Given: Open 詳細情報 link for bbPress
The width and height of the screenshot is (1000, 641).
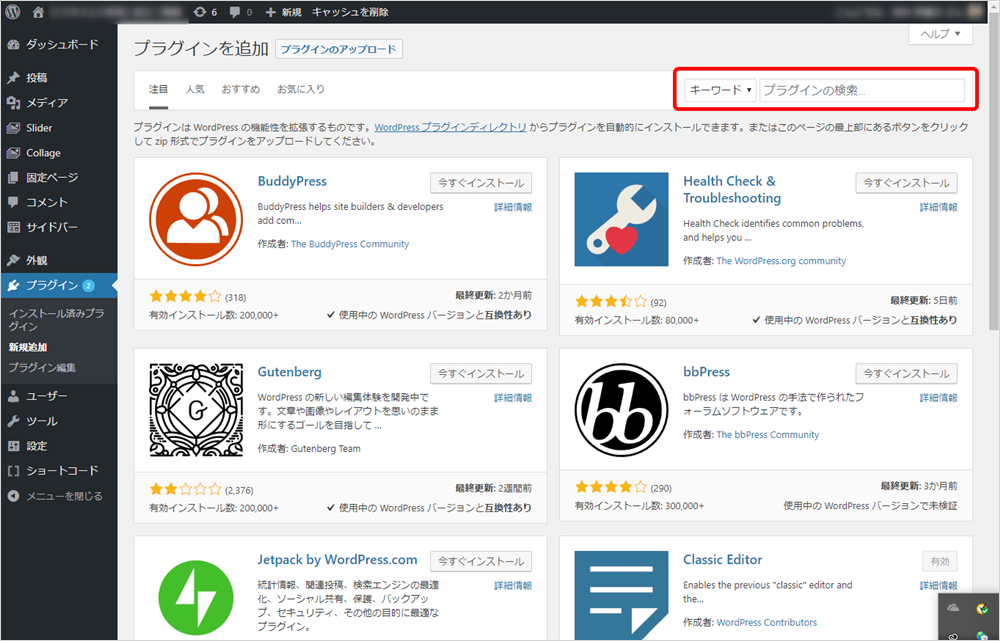Looking at the screenshot, I should click(938, 398).
